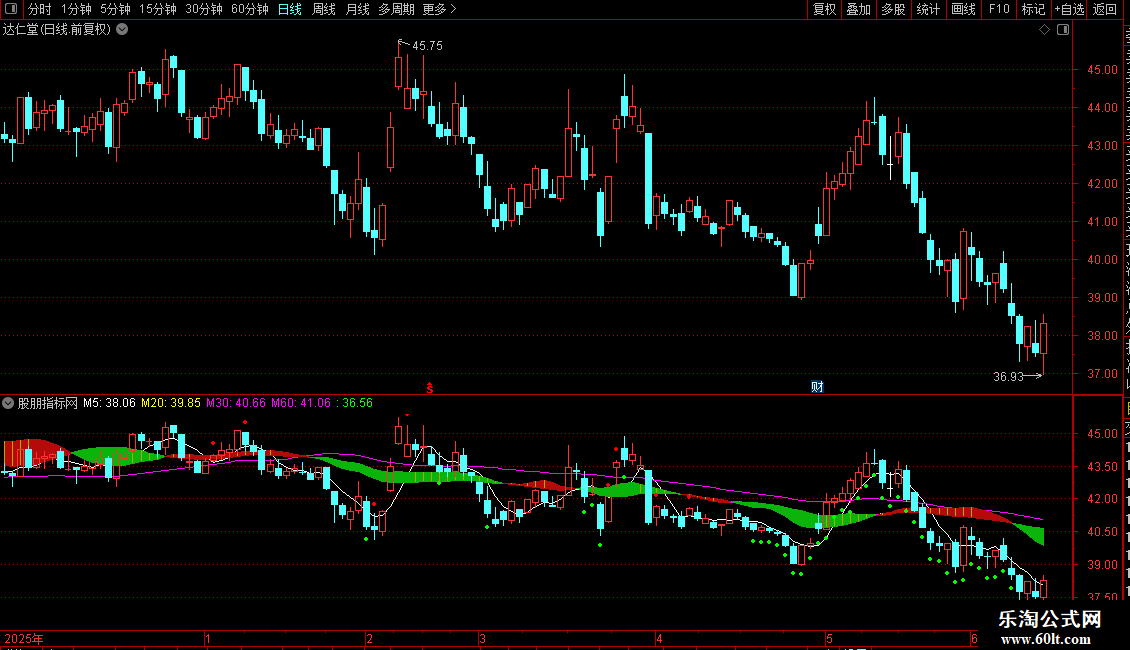Click the 37.00 label on main price axis
Viewport: 1130px width, 650px height.
tap(1103, 373)
